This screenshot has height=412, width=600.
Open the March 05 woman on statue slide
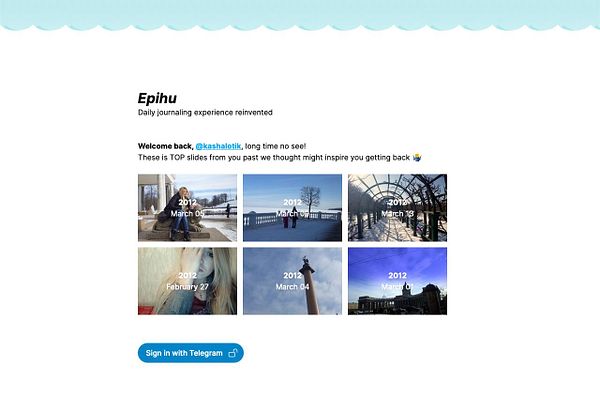point(188,208)
